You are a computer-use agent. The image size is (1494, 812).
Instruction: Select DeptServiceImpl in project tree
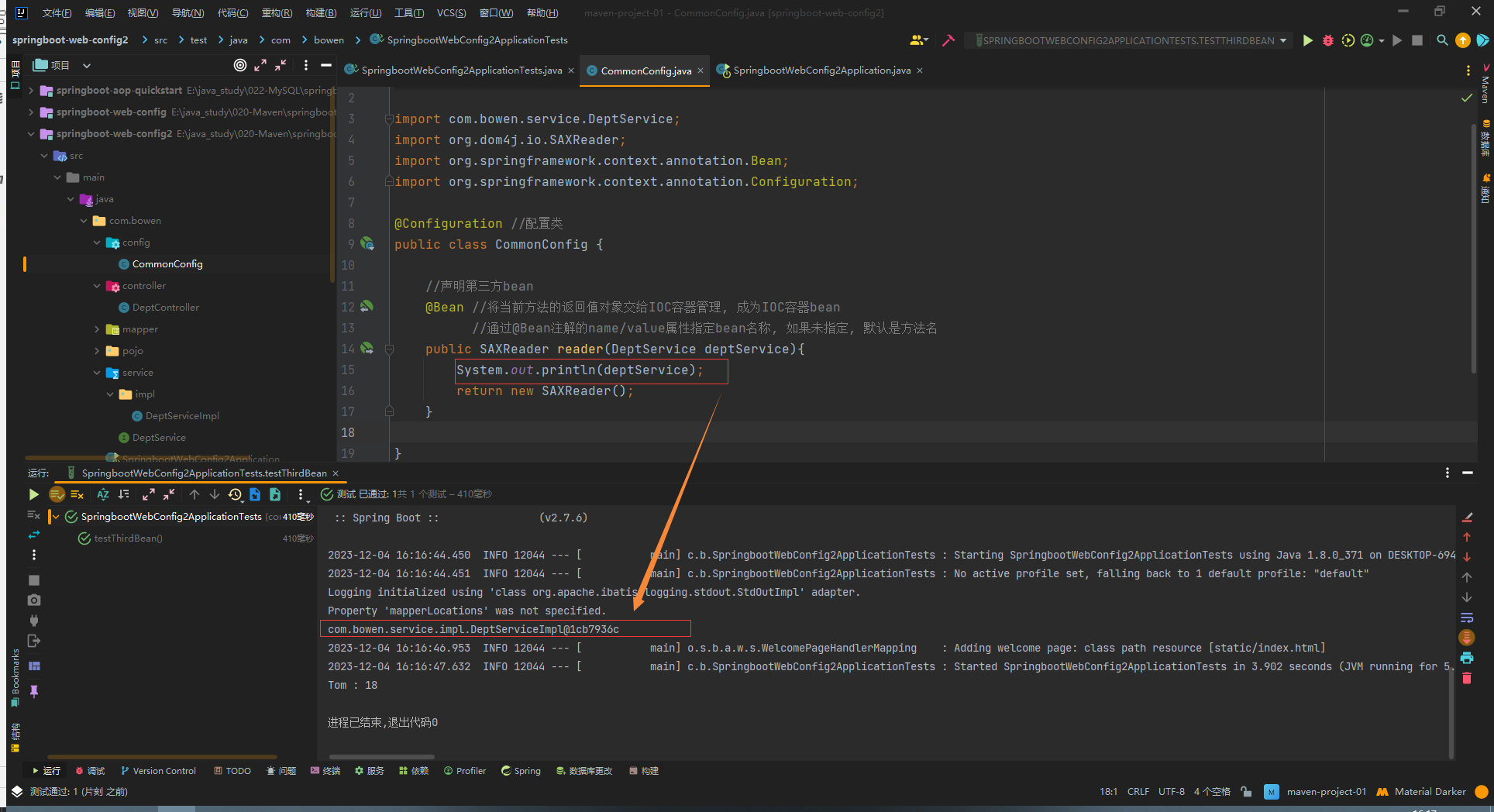182,416
